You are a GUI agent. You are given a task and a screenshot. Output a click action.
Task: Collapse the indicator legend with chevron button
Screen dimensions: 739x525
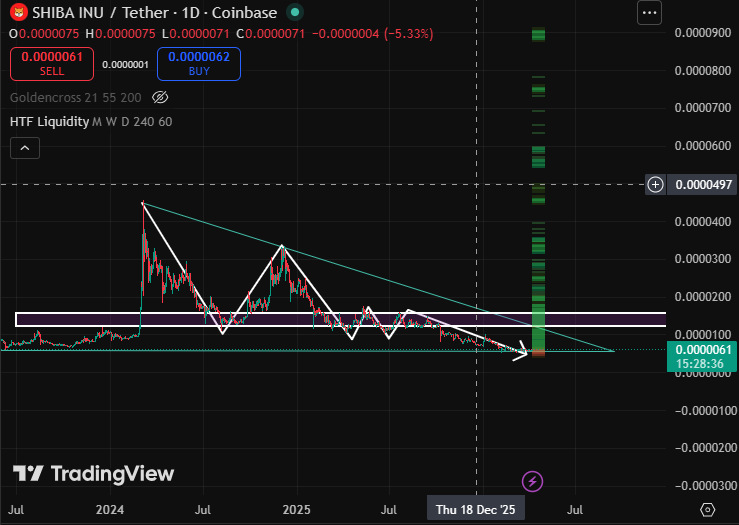click(x=25, y=148)
